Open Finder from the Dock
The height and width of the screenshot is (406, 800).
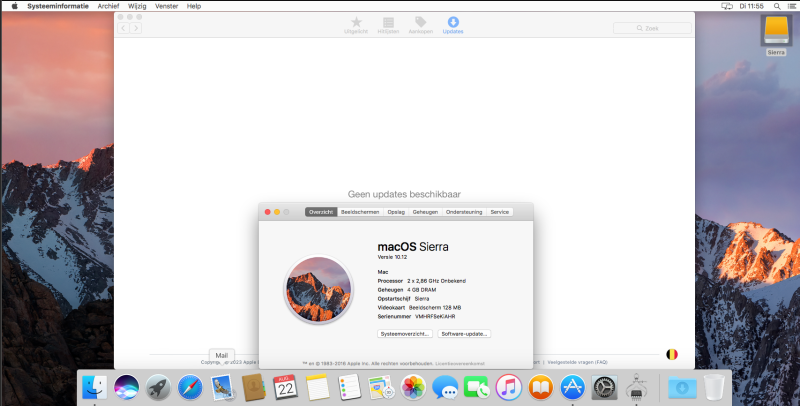pos(95,388)
